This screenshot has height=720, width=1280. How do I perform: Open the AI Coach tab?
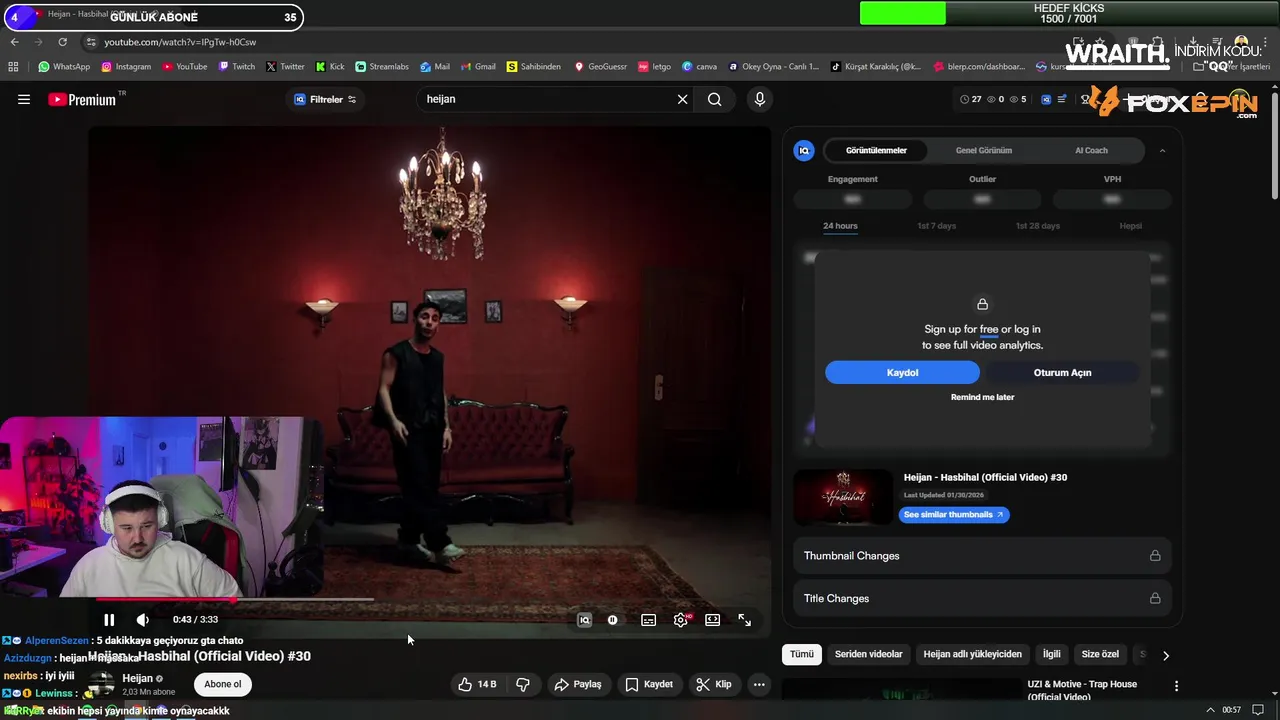(x=1091, y=150)
